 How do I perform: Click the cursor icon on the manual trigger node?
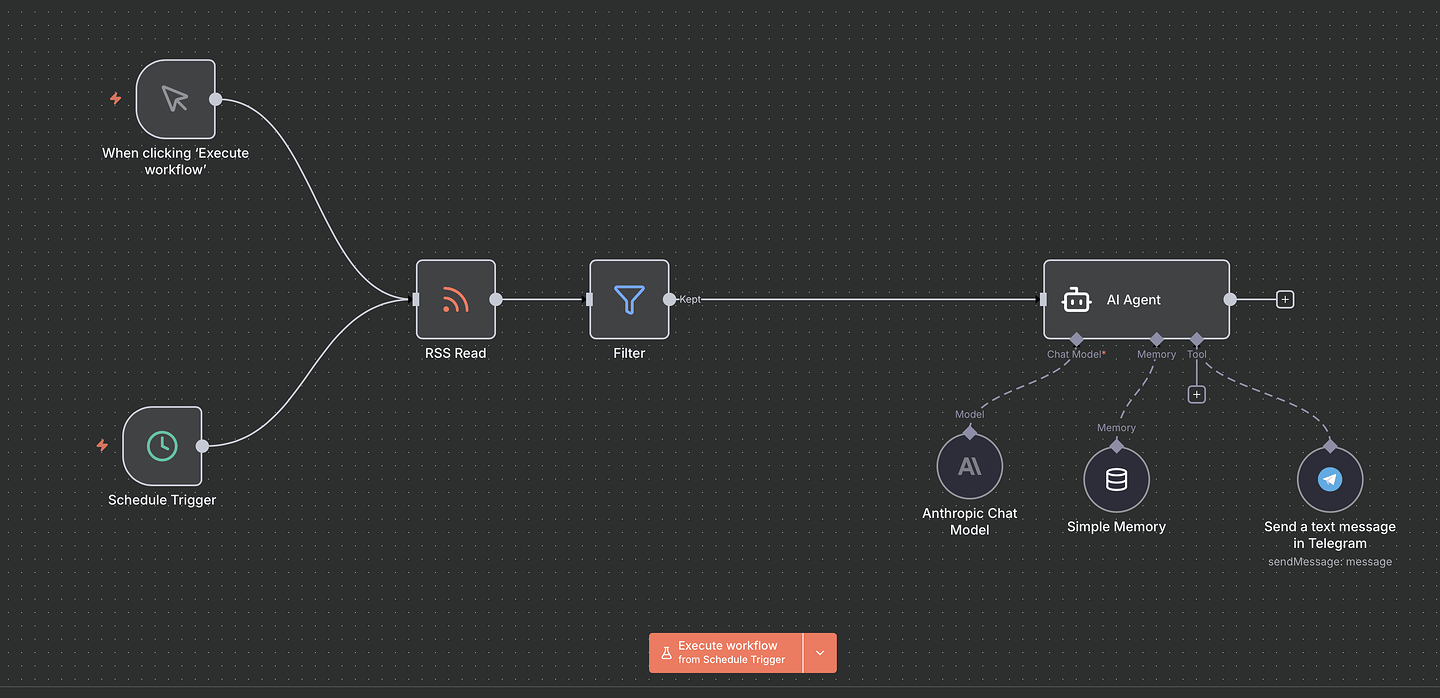coord(175,99)
